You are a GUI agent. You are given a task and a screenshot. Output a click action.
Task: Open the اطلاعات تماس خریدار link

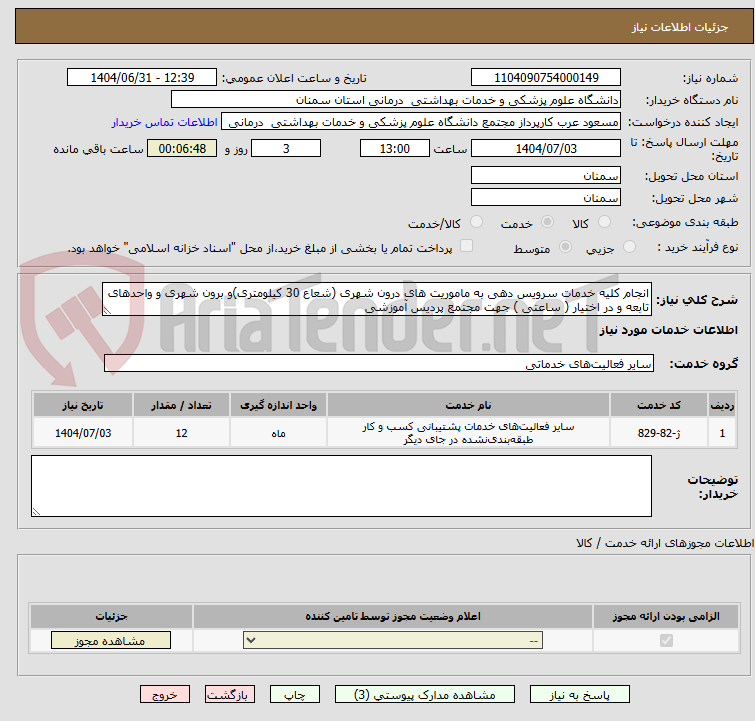[x=165, y=122]
